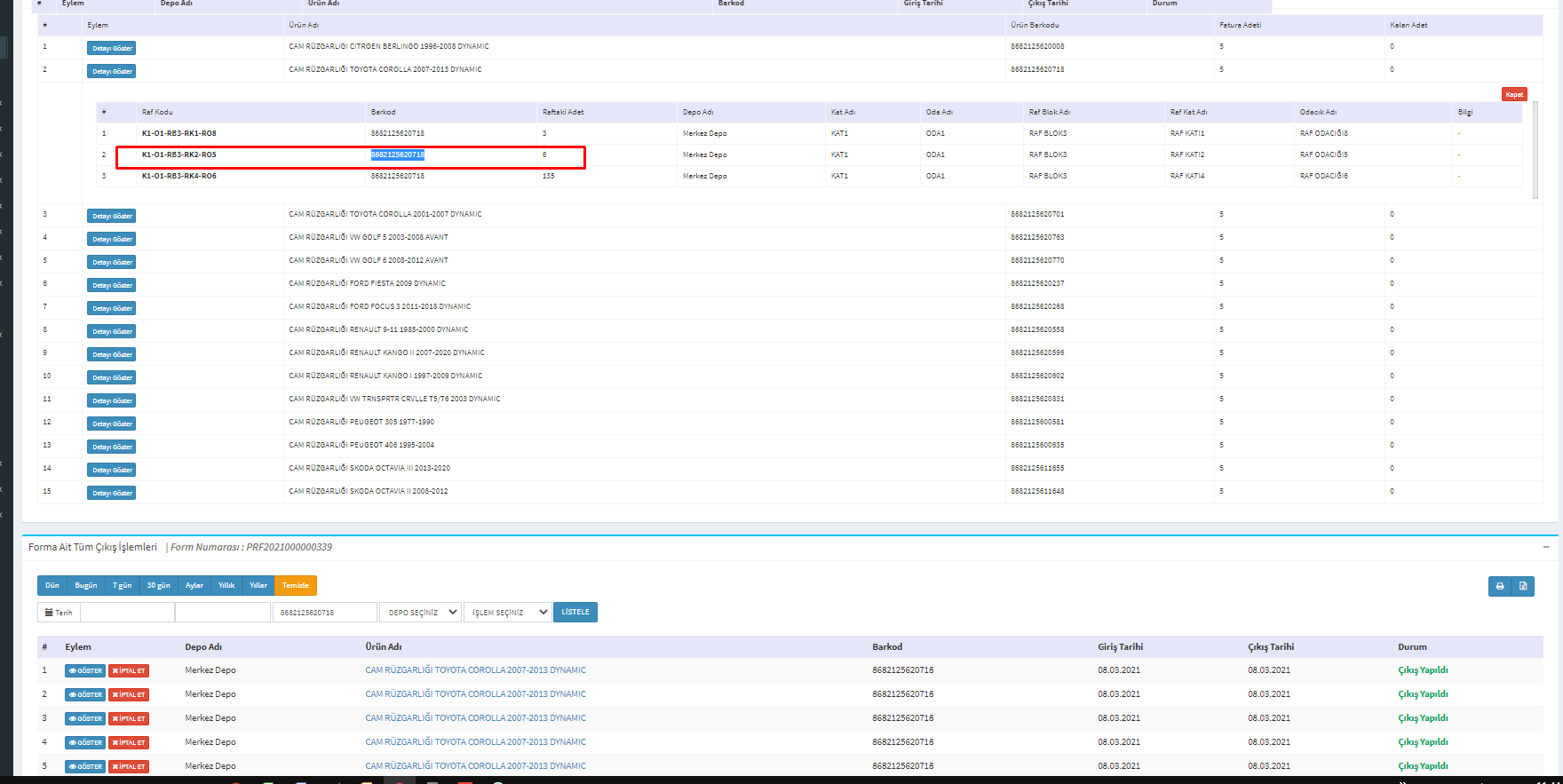1563x784 pixels.
Task: Click the print icon button
Action: pos(1500,586)
